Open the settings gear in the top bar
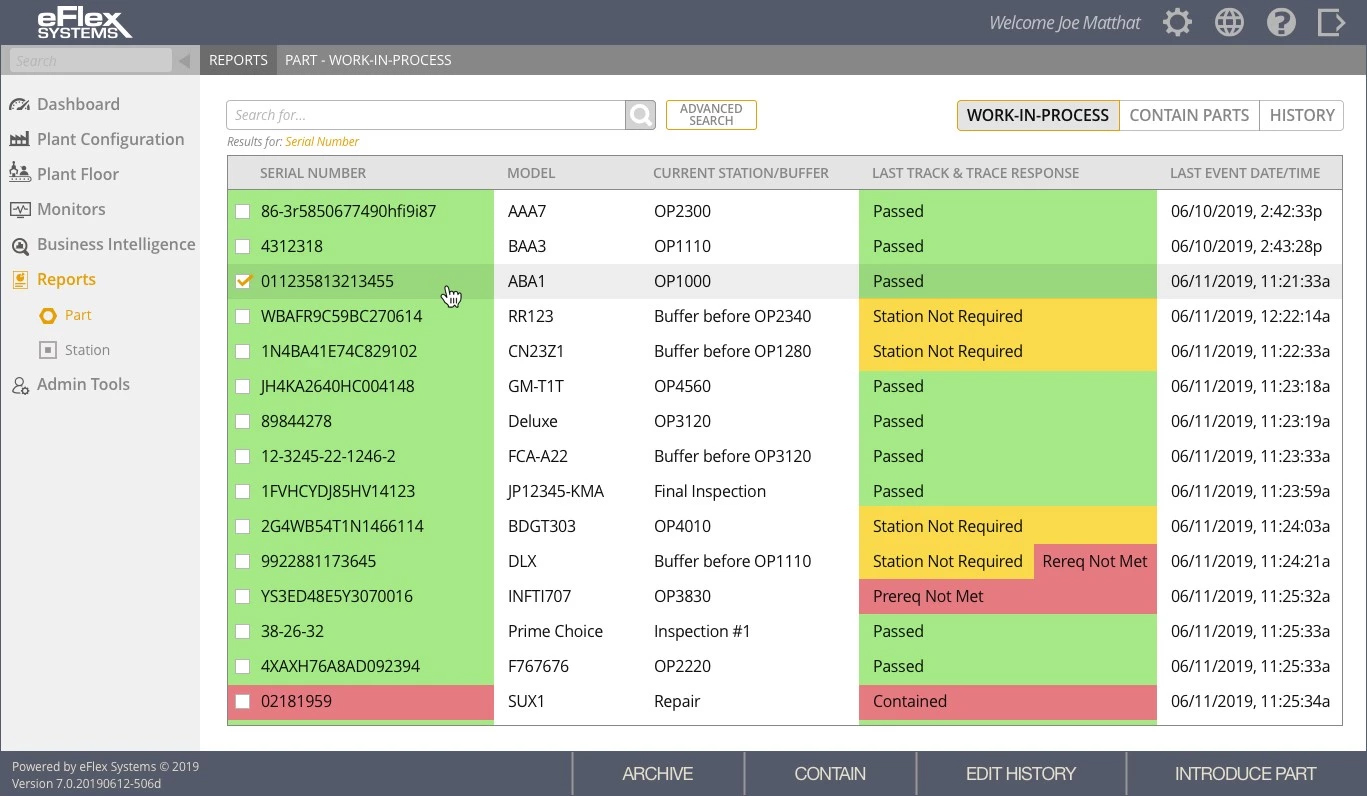Image resolution: width=1367 pixels, height=796 pixels. point(1177,21)
